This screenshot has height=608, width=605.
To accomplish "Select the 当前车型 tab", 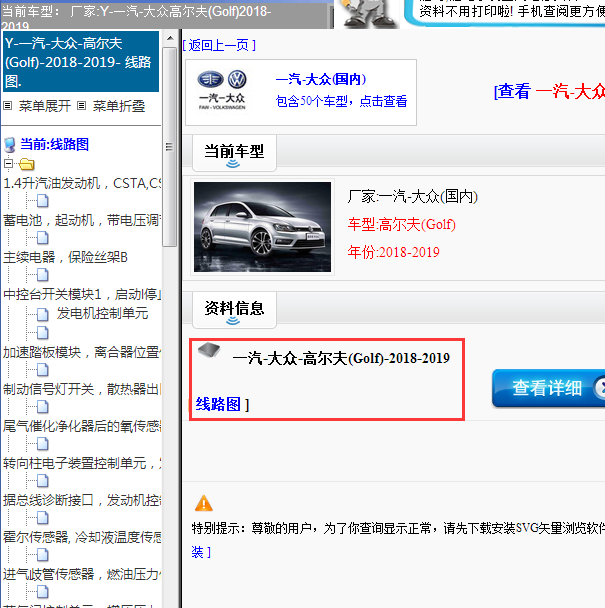I will pos(234,153).
